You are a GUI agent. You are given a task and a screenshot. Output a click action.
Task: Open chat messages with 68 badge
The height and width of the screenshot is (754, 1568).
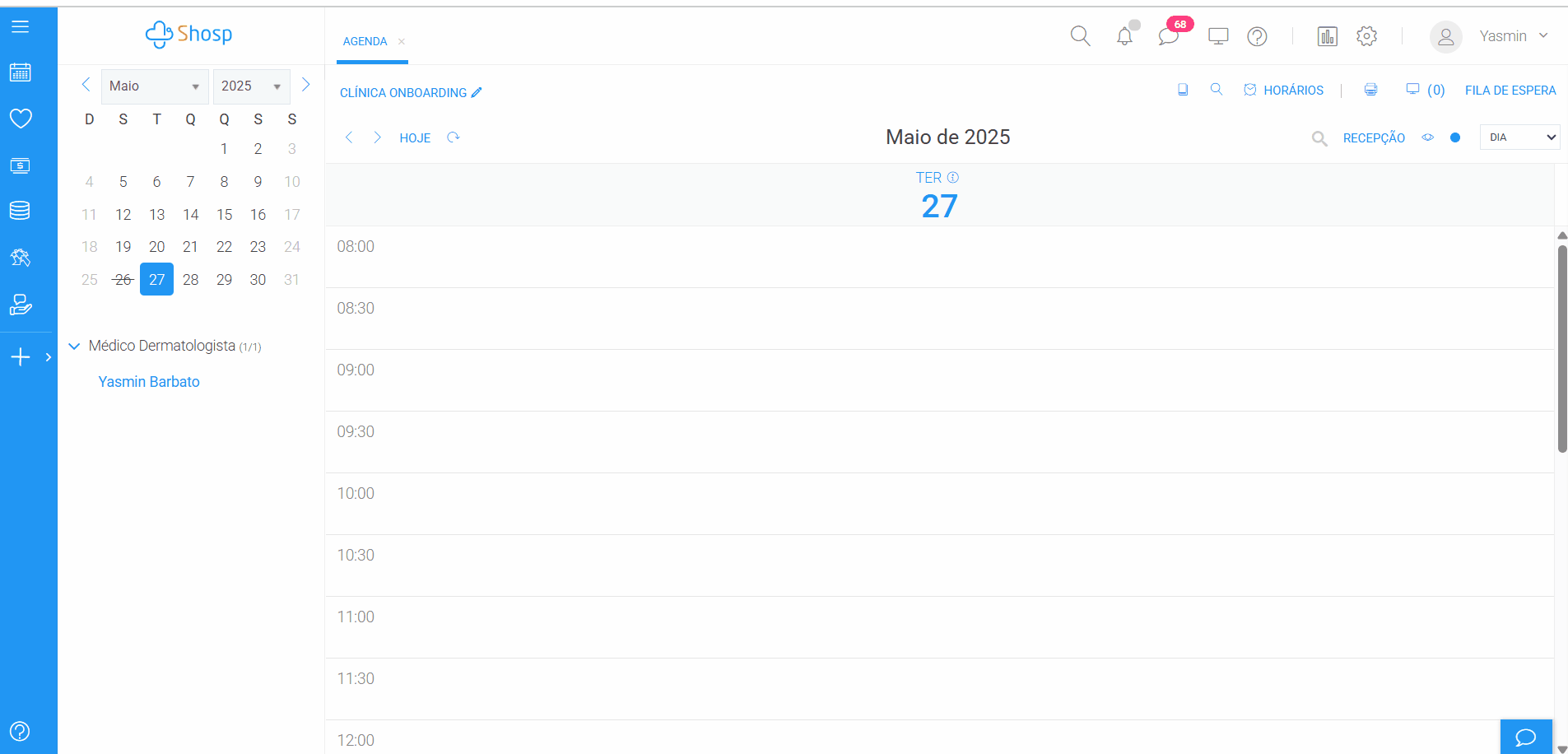pyautogui.click(x=1168, y=36)
